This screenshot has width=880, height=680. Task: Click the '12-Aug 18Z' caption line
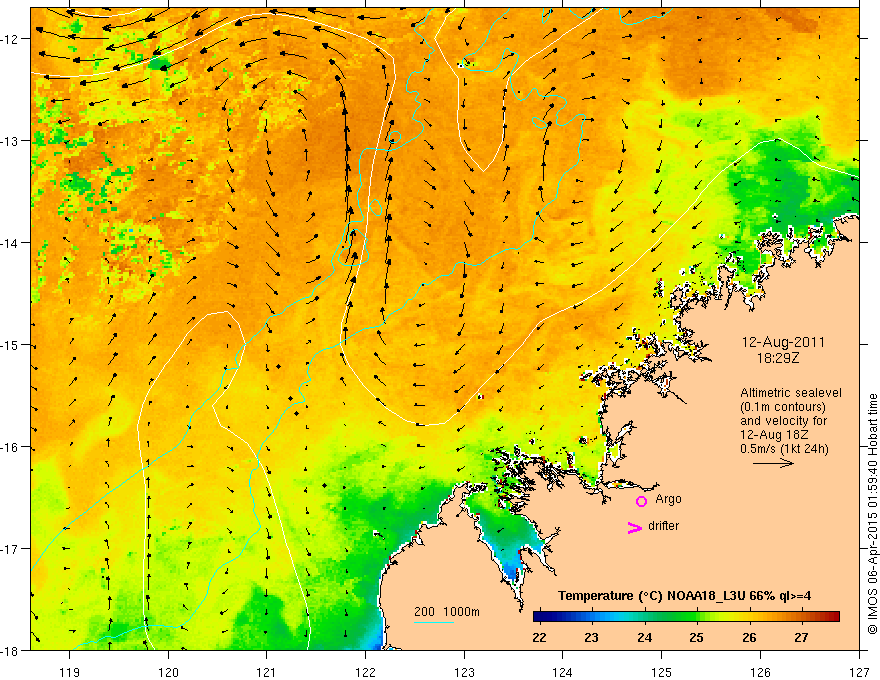click(x=772, y=435)
